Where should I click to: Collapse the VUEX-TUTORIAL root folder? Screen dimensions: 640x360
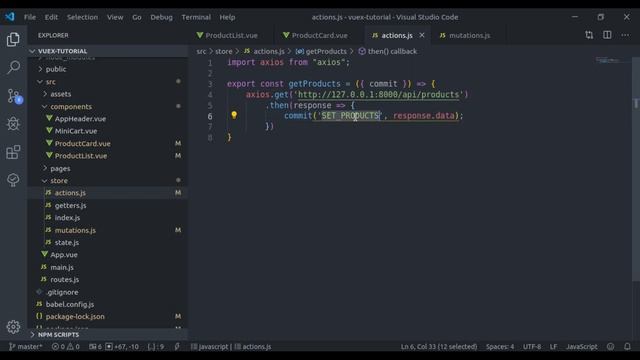point(108,51)
